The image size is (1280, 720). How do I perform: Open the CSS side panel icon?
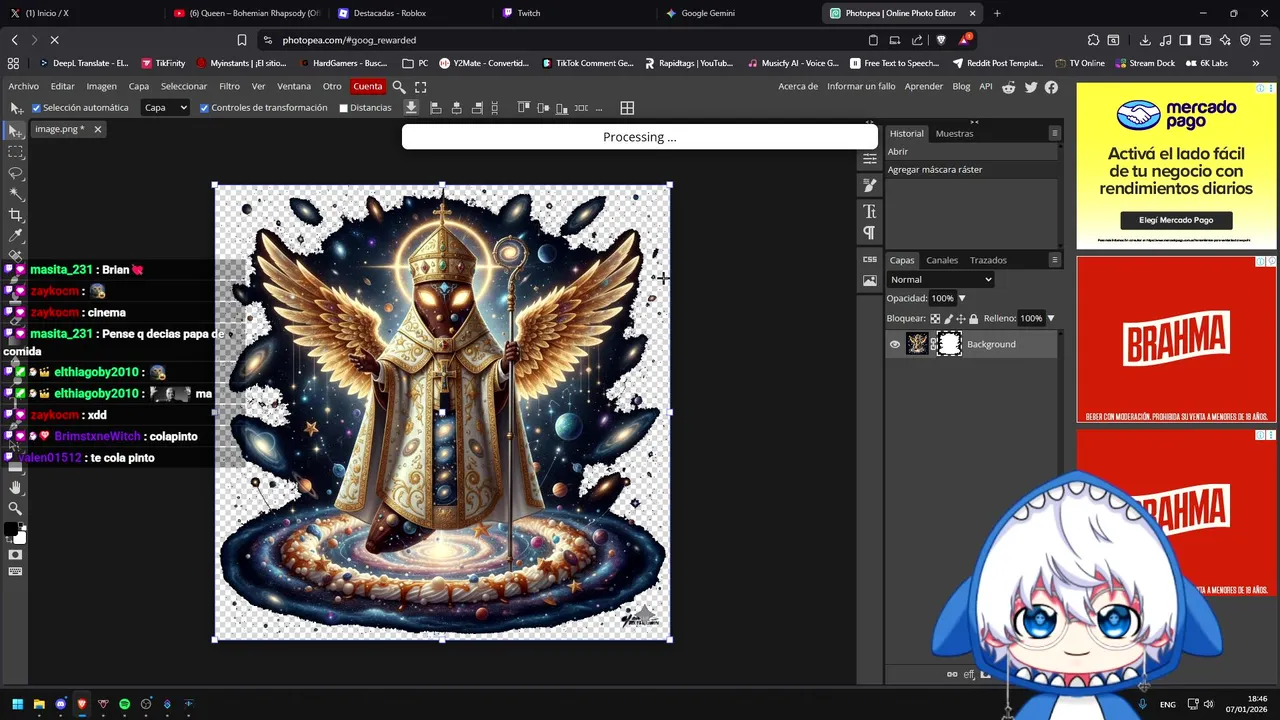[x=869, y=259]
